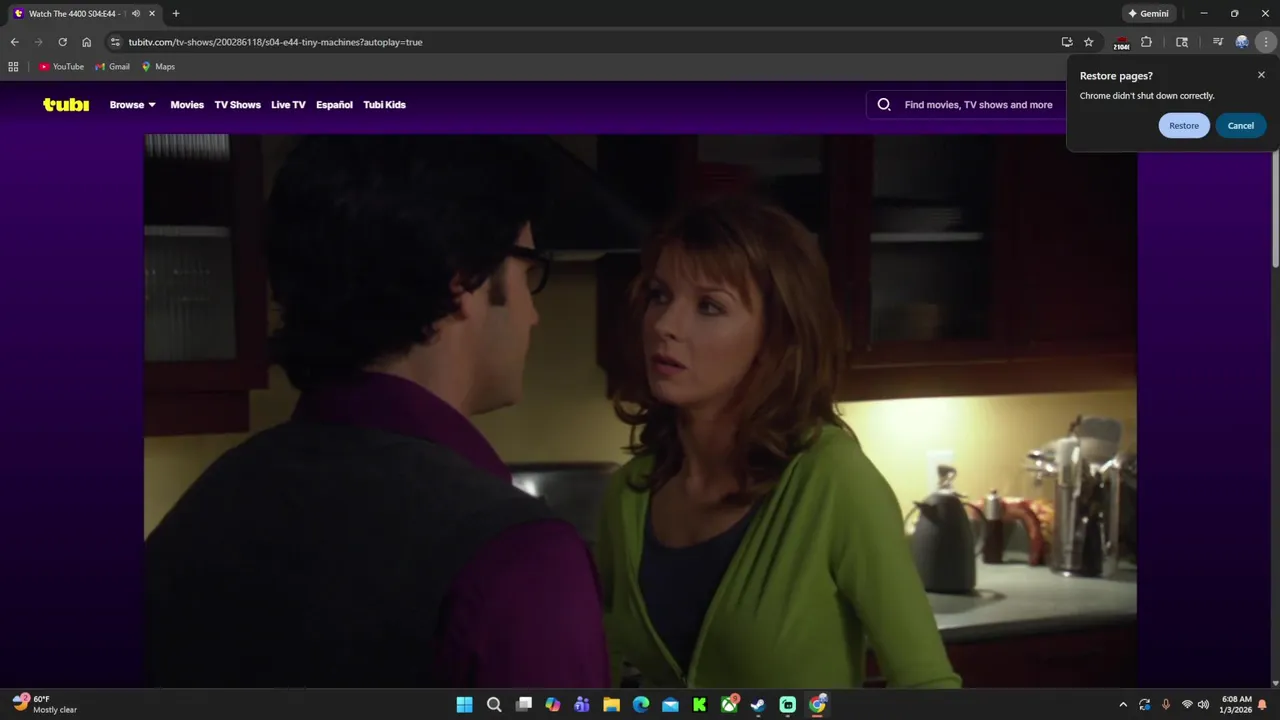Go to the TV Shows section
Image resolution: width=1280 pixels, height=720 pixels.
coord(237,105)
